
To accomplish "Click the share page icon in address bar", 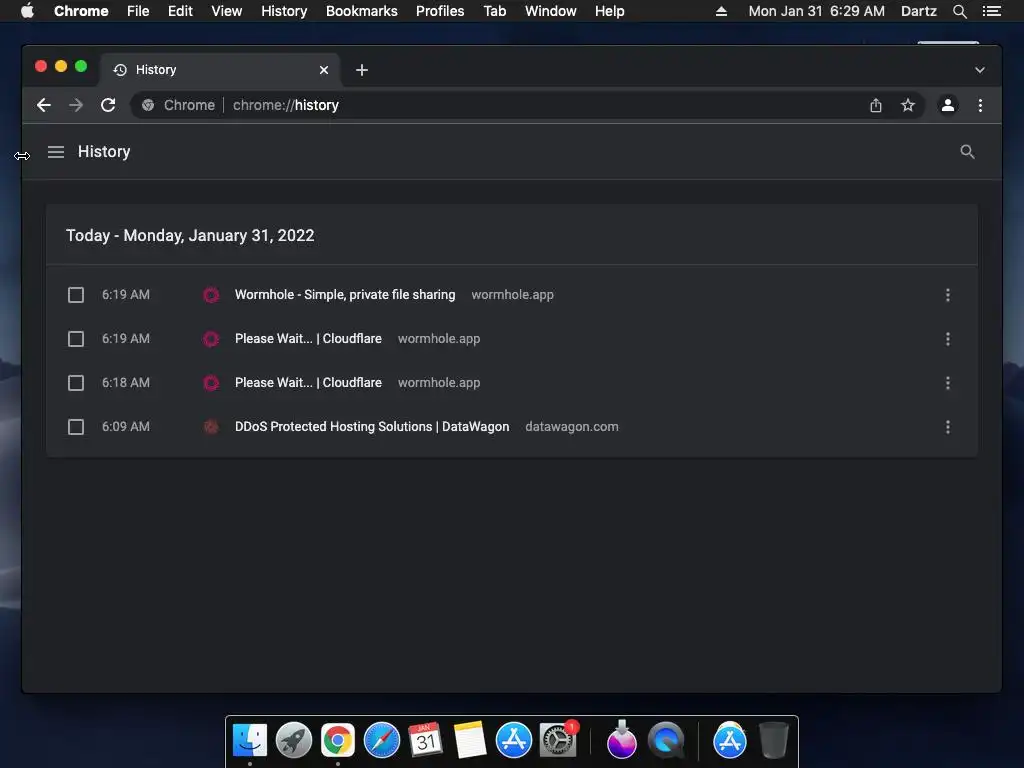I will [876, 105].
